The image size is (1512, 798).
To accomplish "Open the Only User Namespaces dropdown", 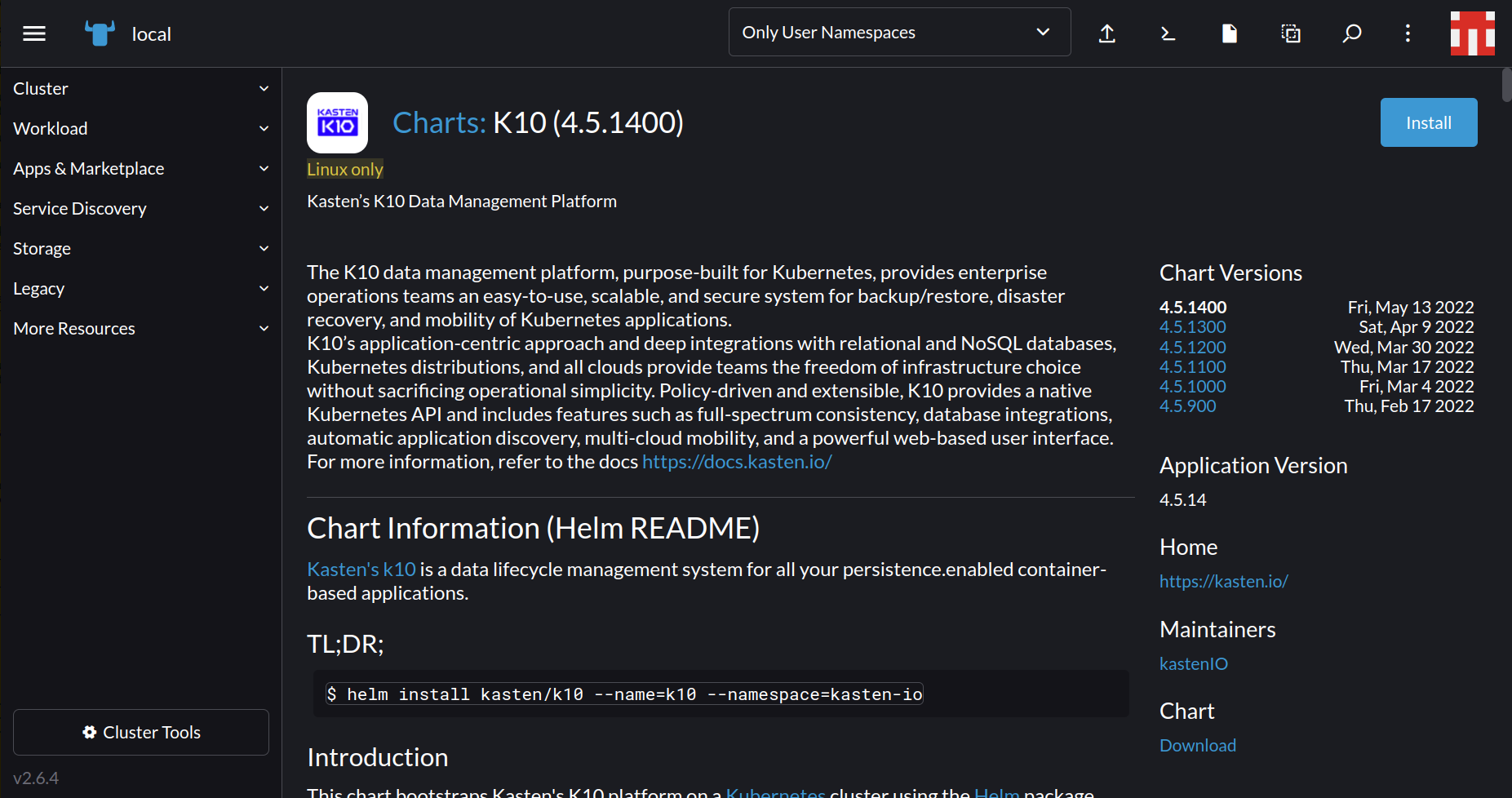I will coord(898,33).
